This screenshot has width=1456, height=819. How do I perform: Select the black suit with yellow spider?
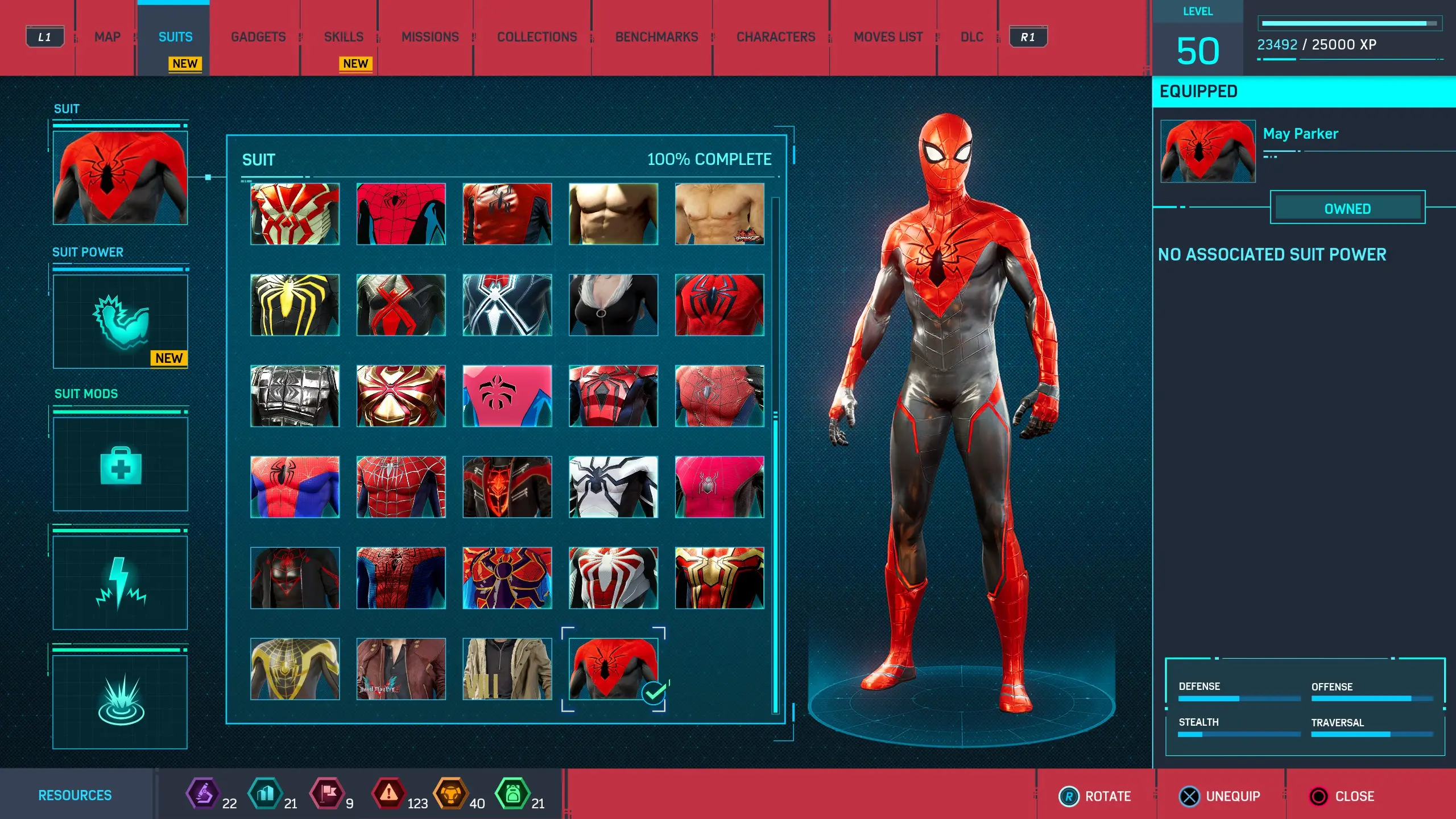pyautogui.click(x=295, y=305)
